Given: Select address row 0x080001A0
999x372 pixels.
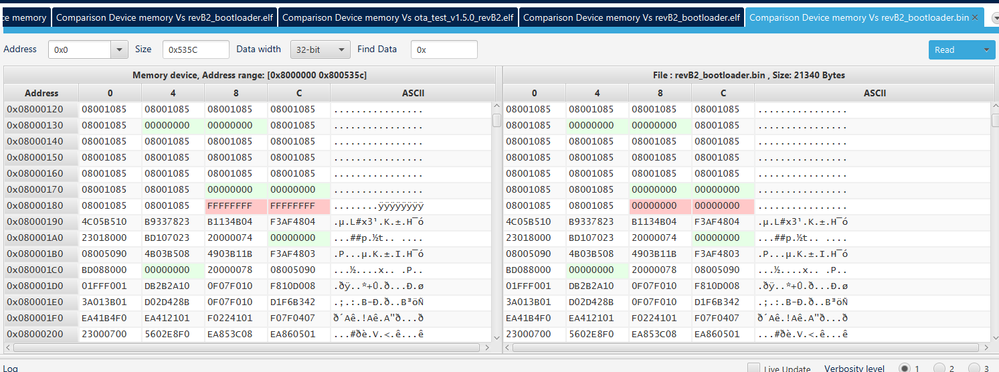Looking at the screenshot, I should pos(41,238).
